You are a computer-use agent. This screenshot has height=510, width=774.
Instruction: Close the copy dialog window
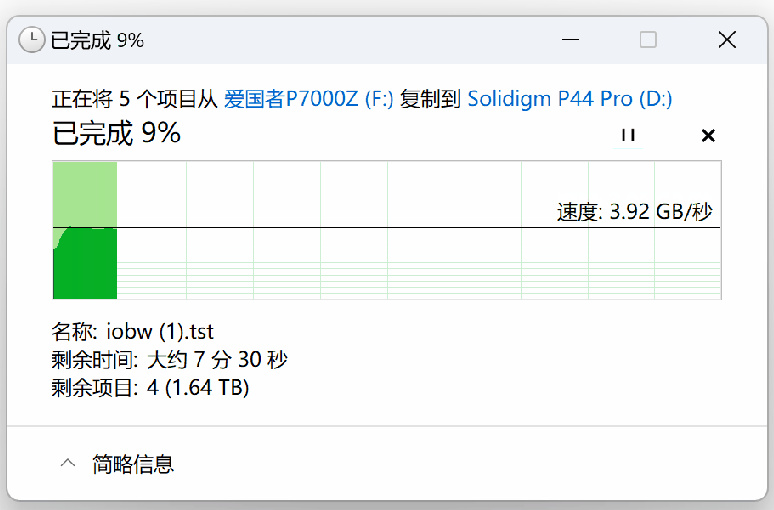point(727,40)
